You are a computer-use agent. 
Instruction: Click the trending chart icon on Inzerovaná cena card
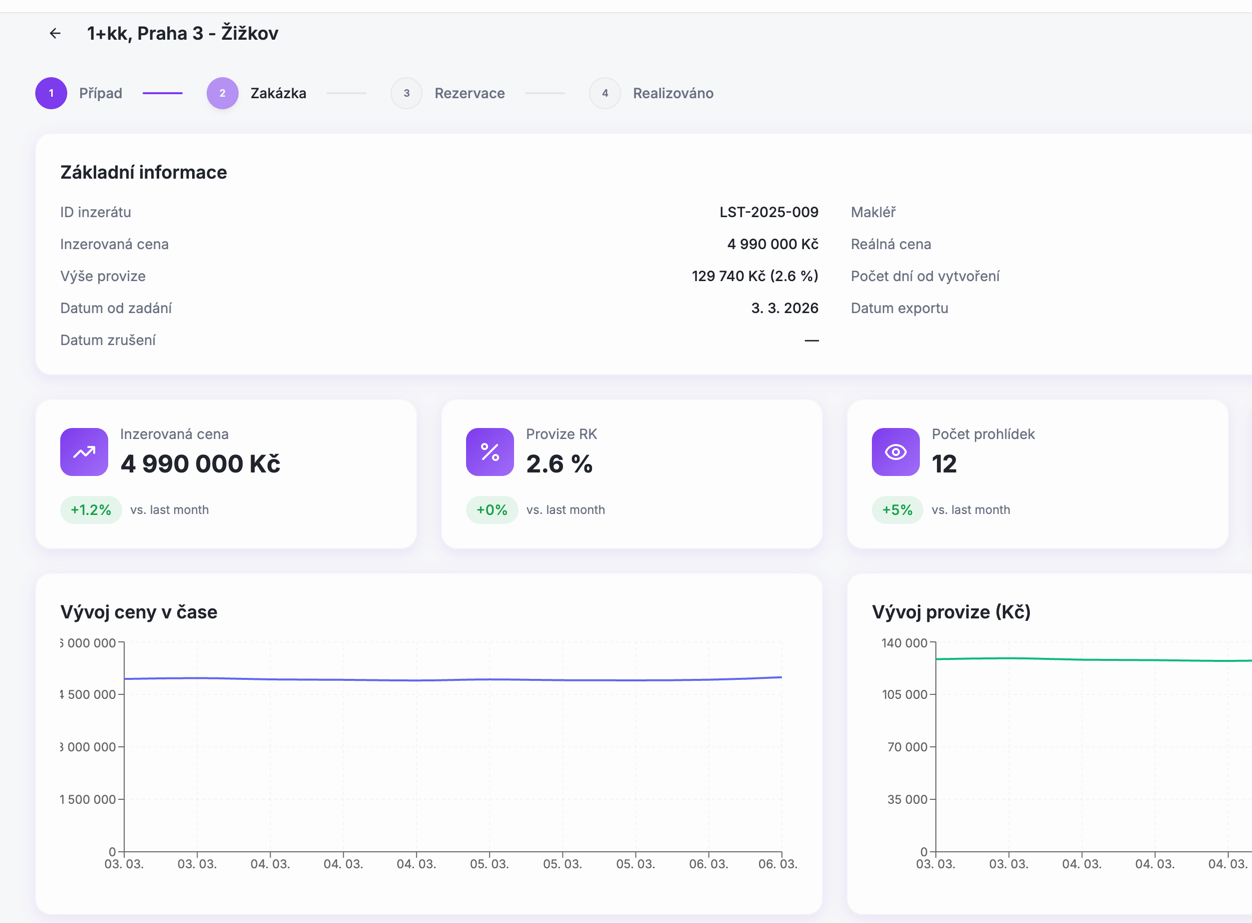[83, 452]
